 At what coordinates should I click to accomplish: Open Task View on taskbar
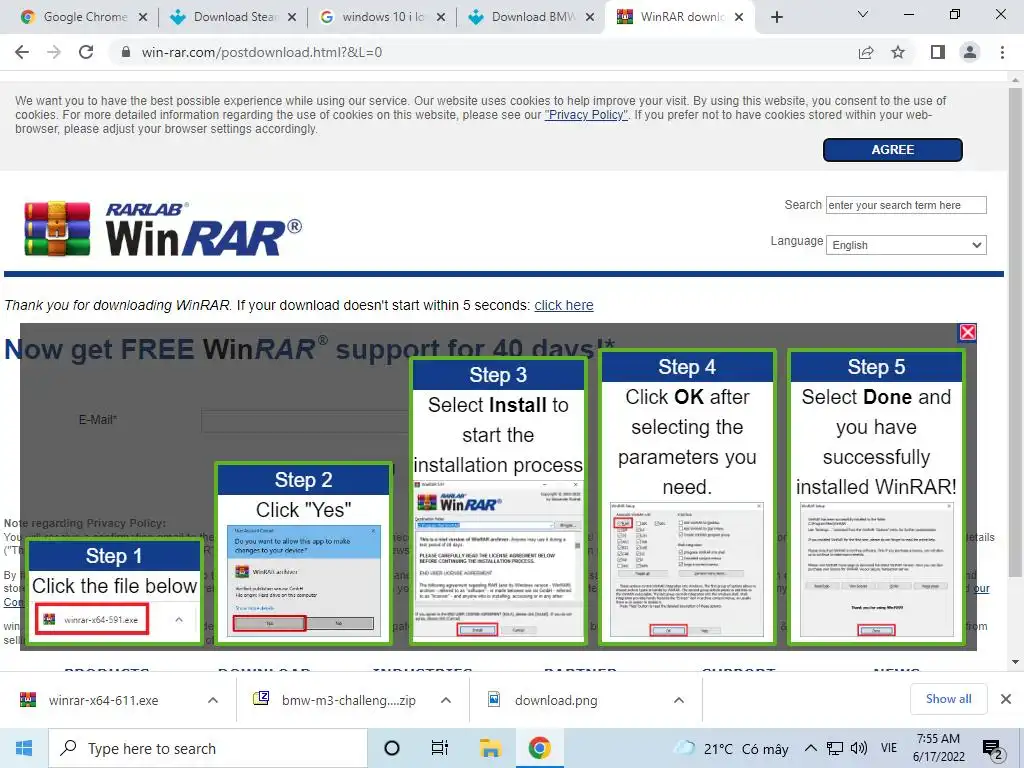coord(440,748)
